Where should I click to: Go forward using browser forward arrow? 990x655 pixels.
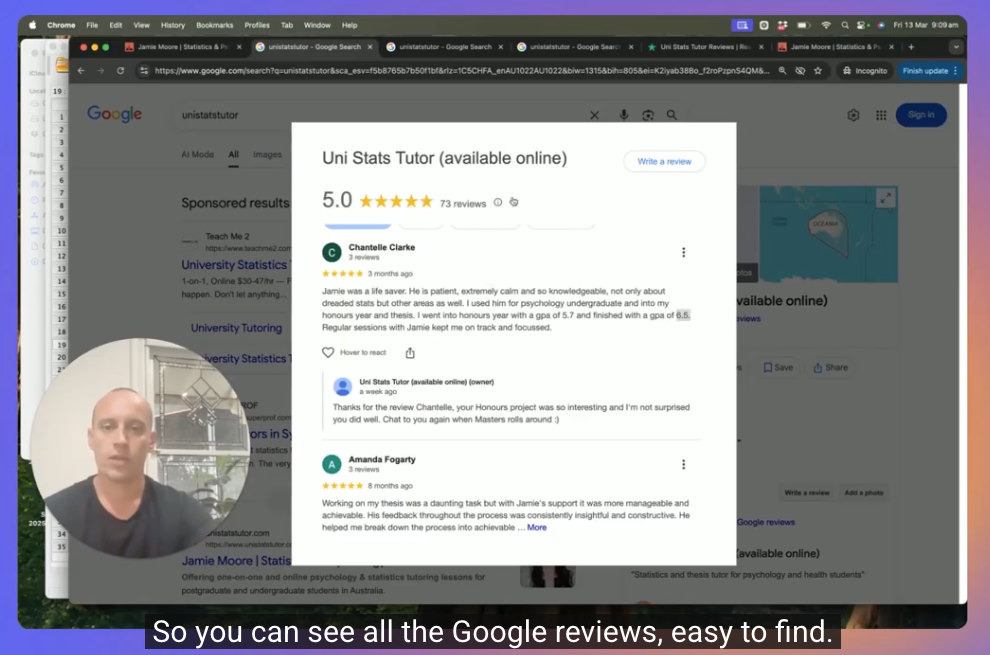coord(100,71)
